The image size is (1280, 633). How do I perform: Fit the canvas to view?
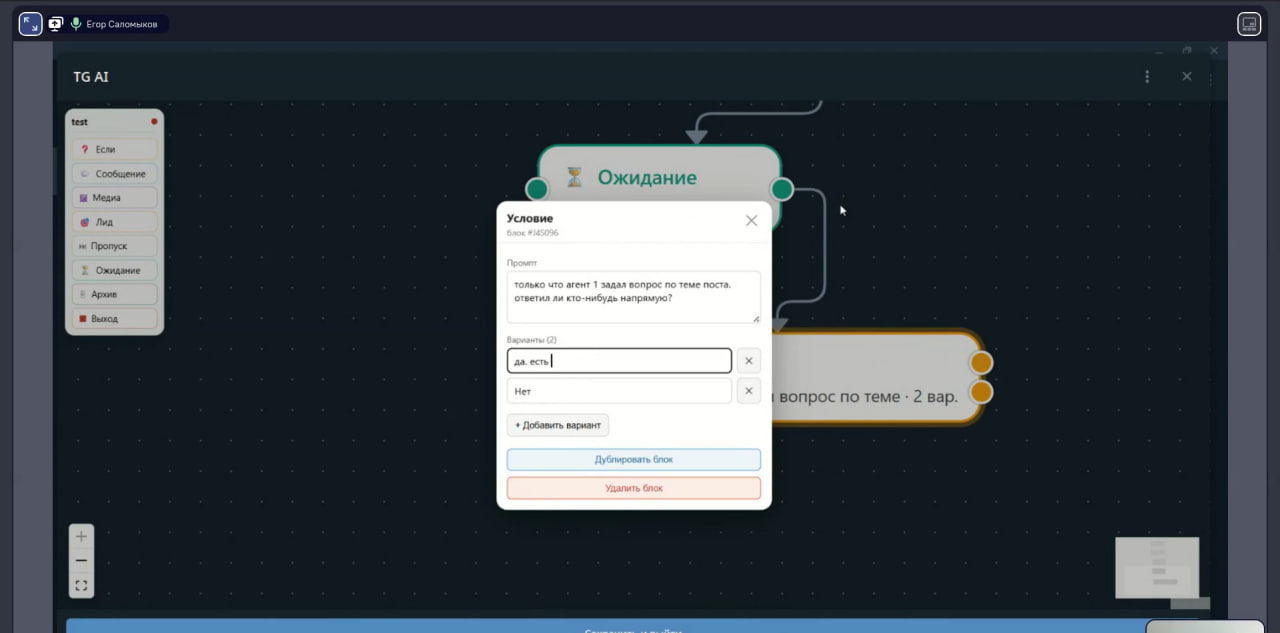point(81,586)
